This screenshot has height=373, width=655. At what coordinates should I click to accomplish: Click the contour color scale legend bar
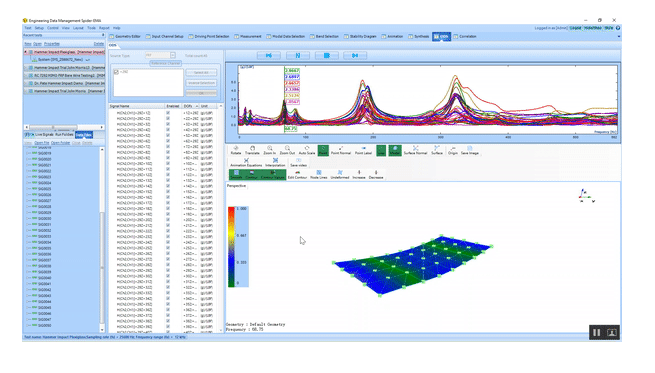click(x=231, y=246)
